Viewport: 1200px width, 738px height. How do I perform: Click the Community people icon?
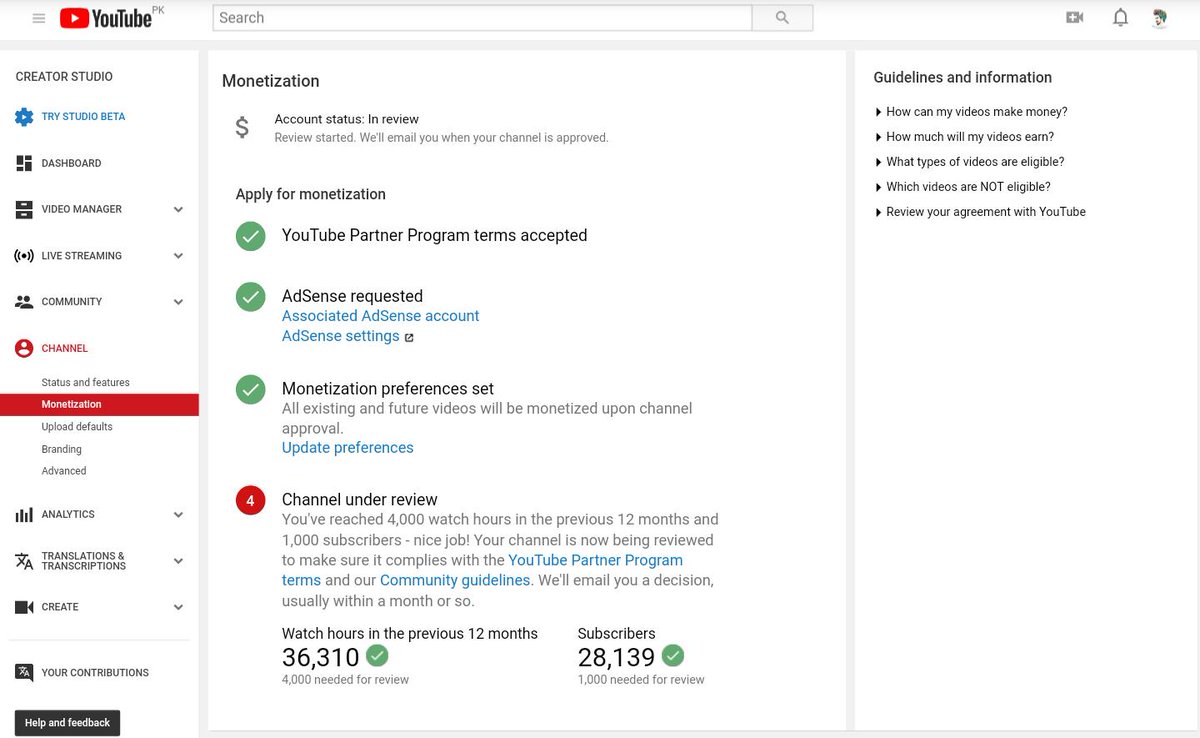24,302
